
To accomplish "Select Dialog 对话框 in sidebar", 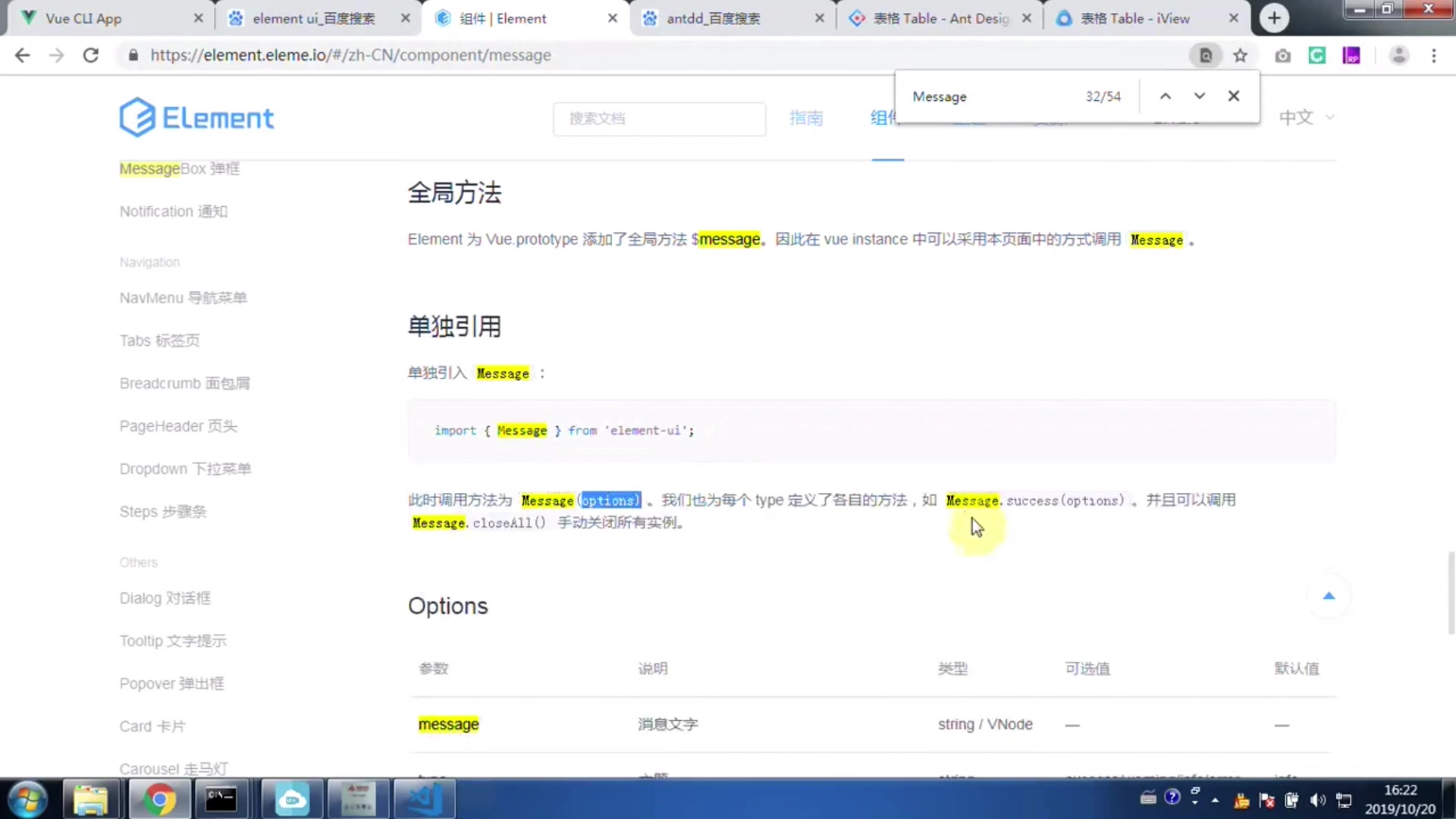I will click(165, 598).
